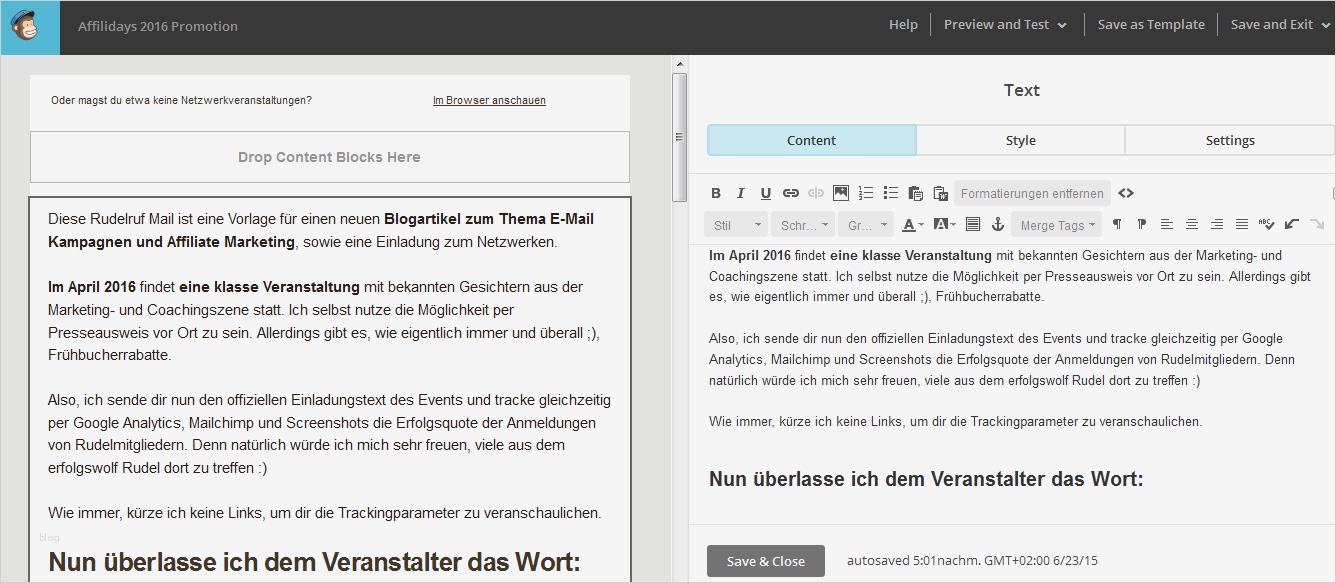Redo the last edit
Viewport: 1336px width, 583px height.
[1317, 225]
